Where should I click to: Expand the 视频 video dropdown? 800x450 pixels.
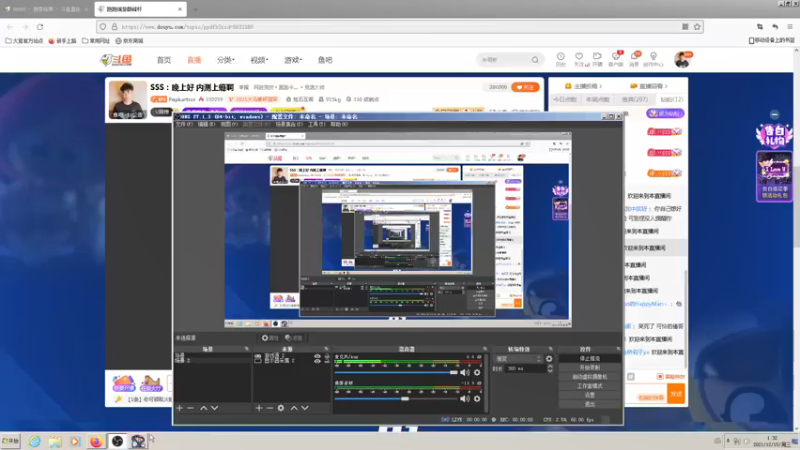click(259, 60)
